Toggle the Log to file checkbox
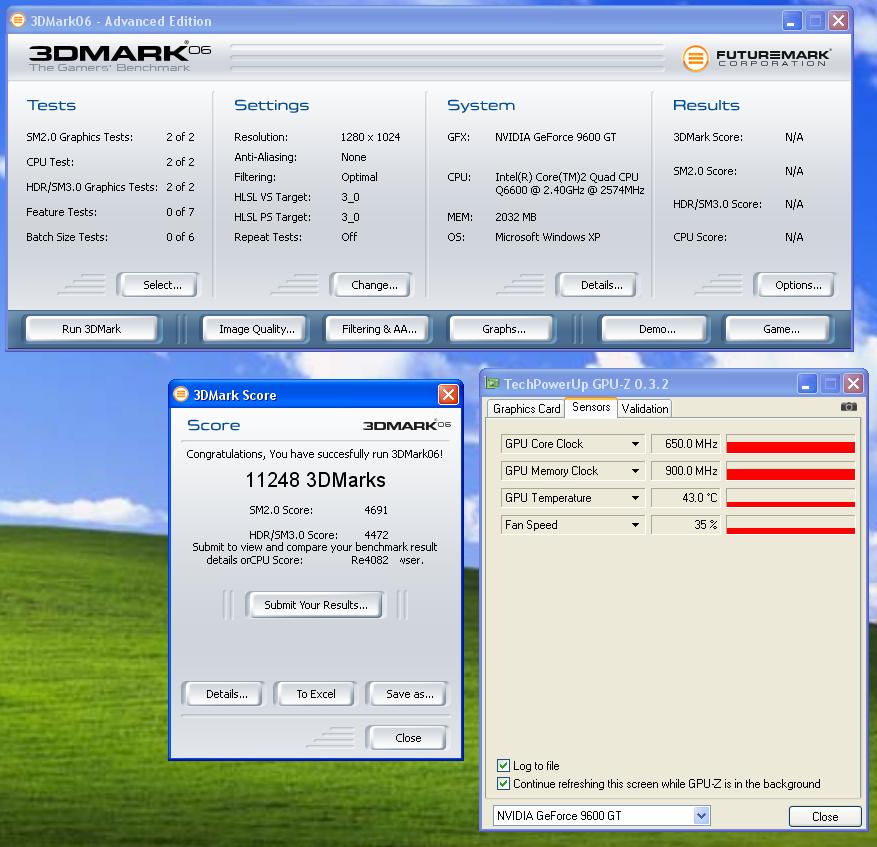Viewport: 877px width, 847px height. pyautogui.click(x=503, y=766)
